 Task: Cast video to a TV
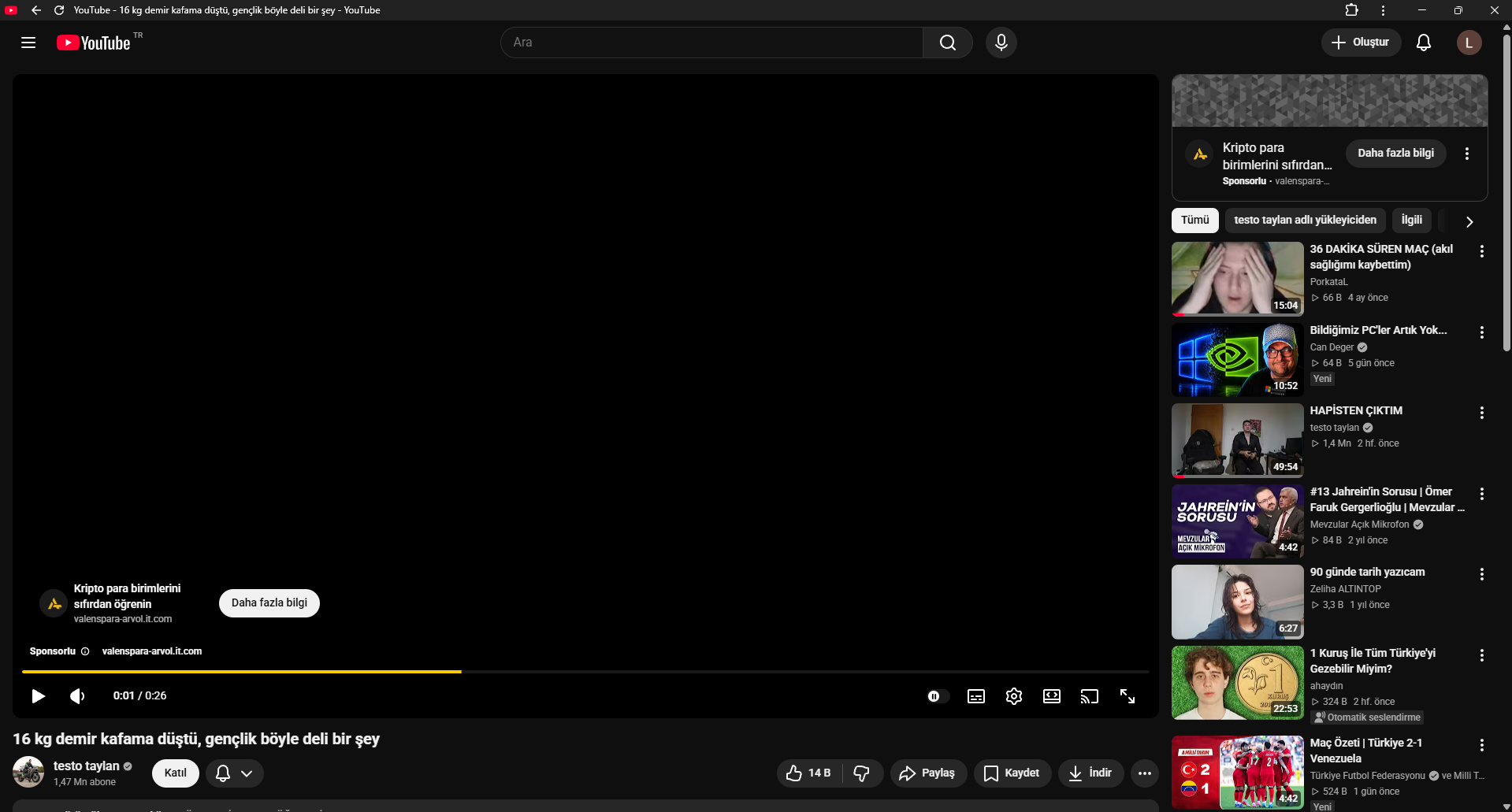pos(1090,696)
